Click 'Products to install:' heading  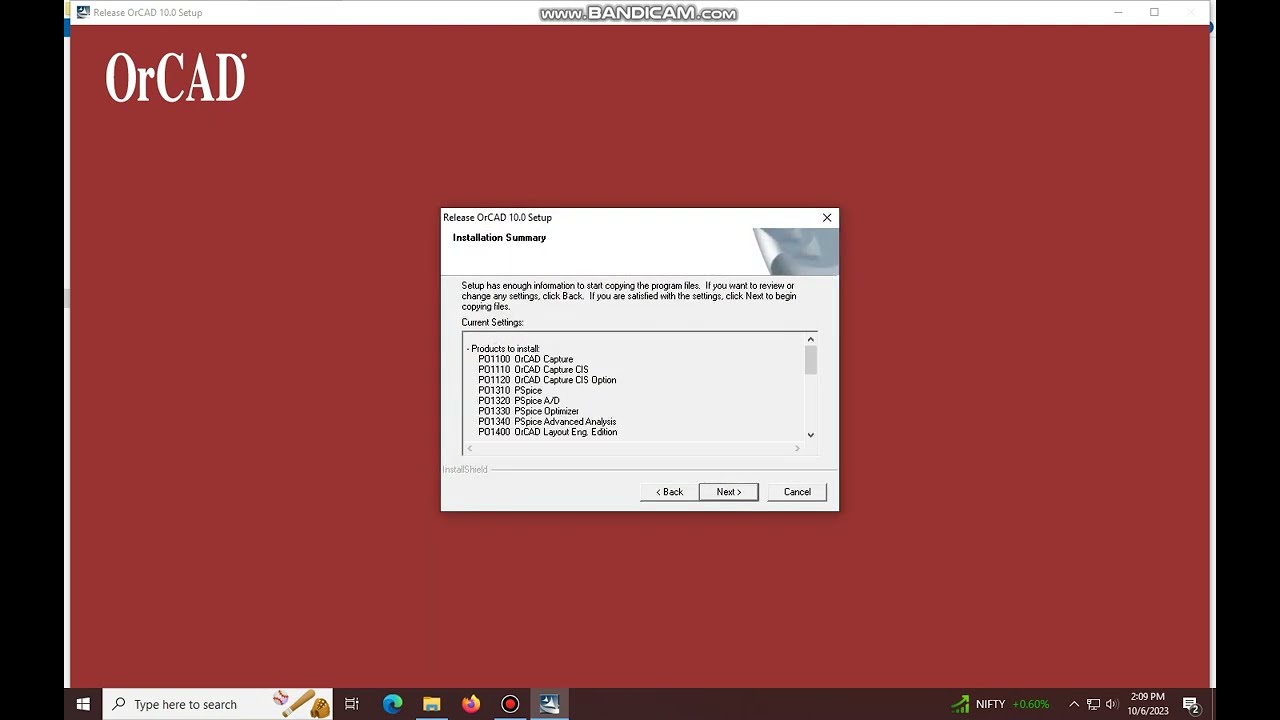505,349
